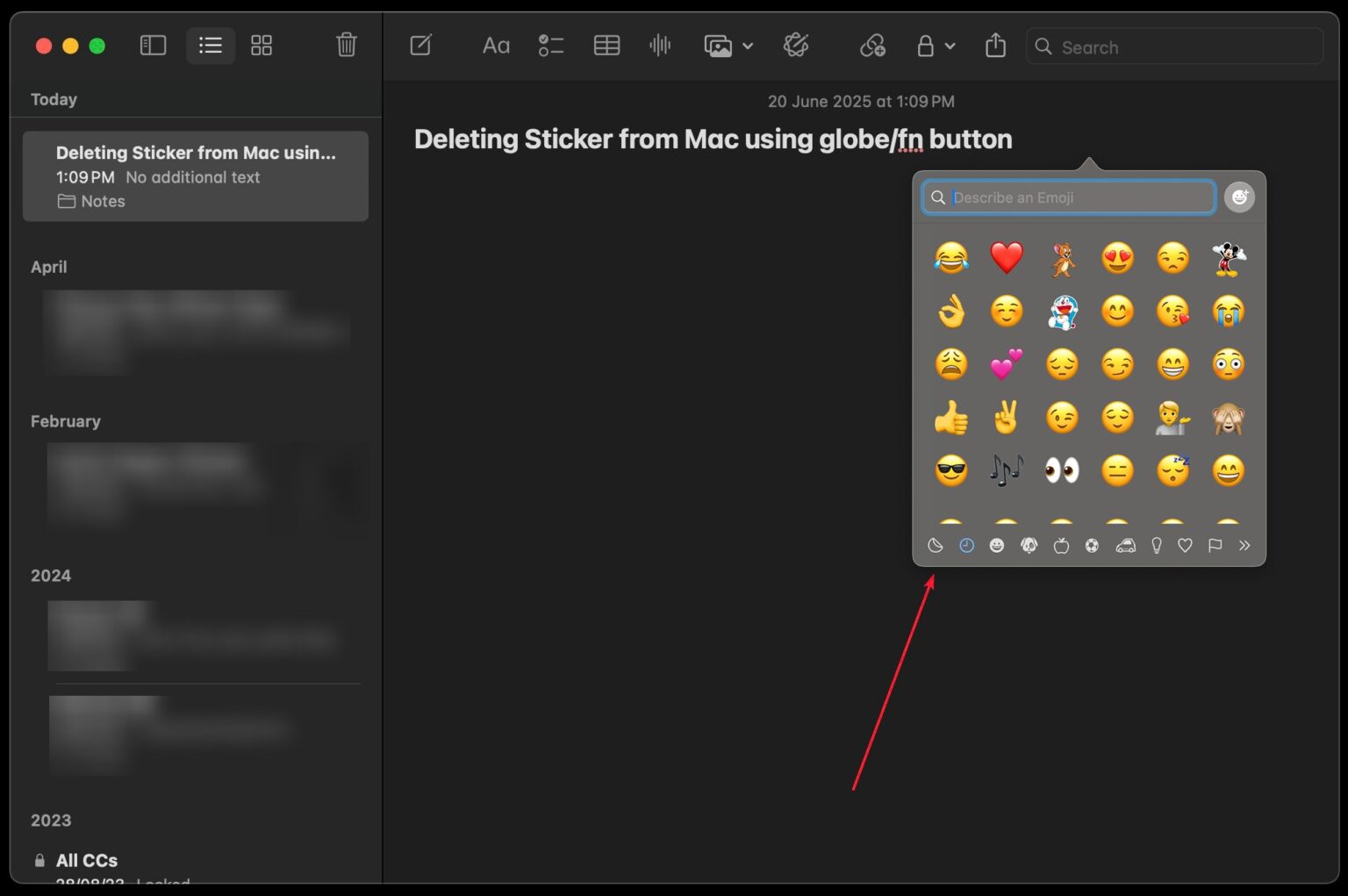
Task: Show more emoji categories via double chevron
Action: click(x=1244, y=545)
